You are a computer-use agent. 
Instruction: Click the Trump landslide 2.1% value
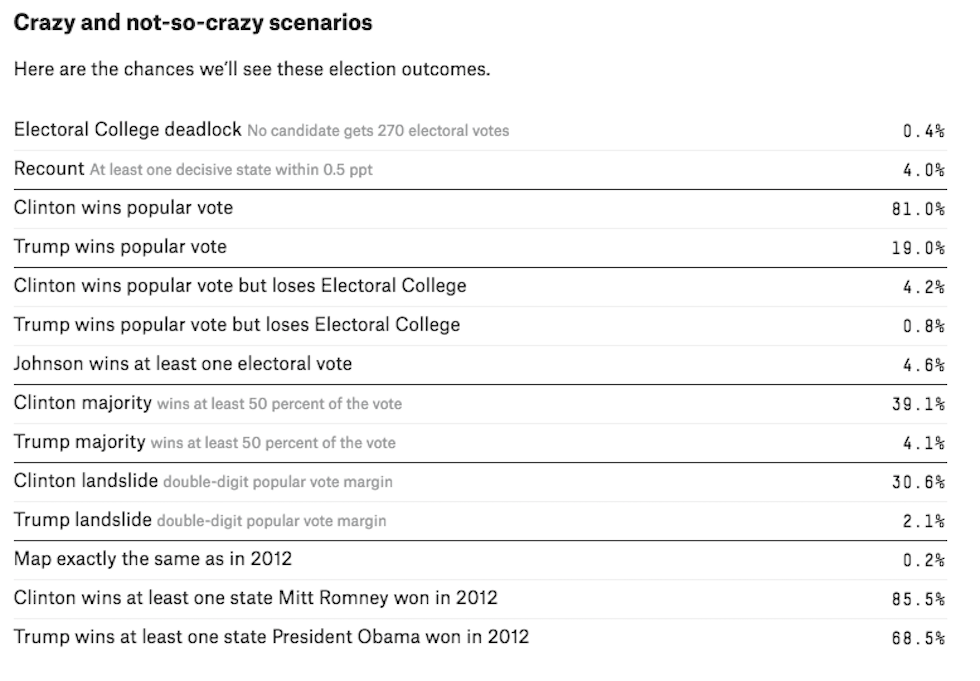point(924,521)
